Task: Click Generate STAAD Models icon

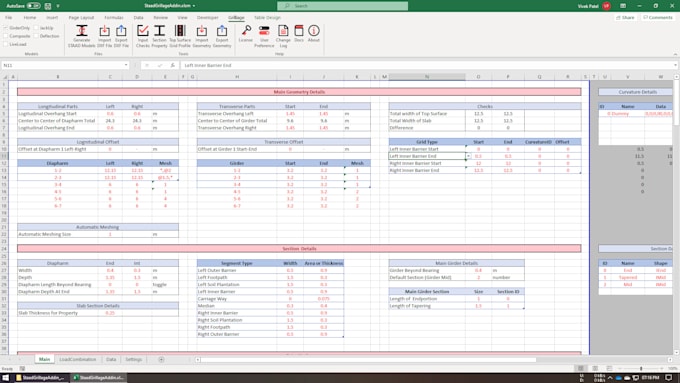Action: pyautogui.click(x=82, y=31)
